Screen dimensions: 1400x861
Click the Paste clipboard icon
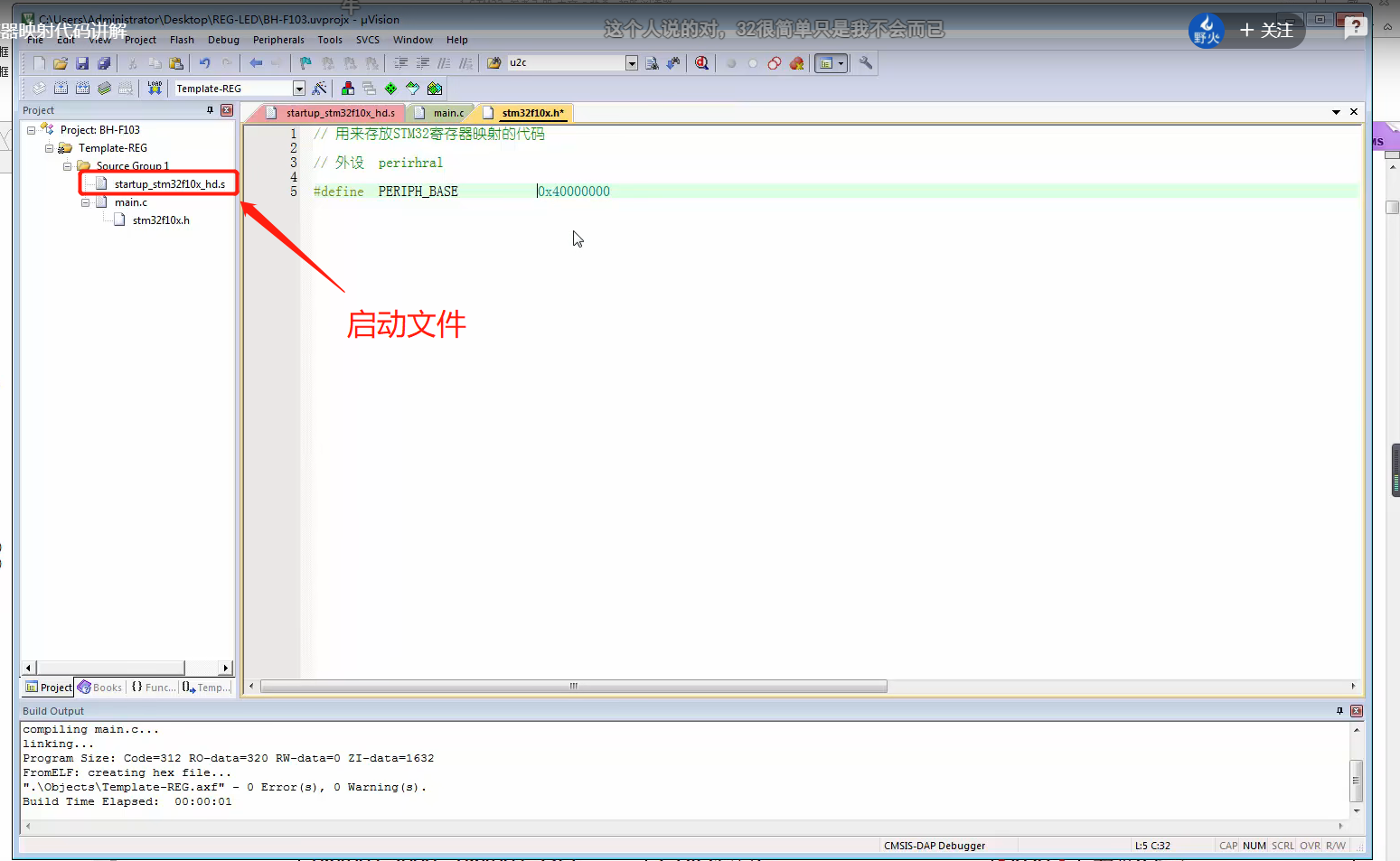tap(176, 63)
